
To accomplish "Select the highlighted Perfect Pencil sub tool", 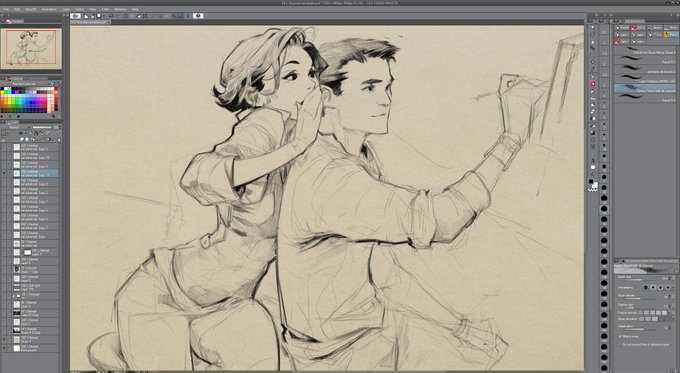I will [x=645, y=90].
